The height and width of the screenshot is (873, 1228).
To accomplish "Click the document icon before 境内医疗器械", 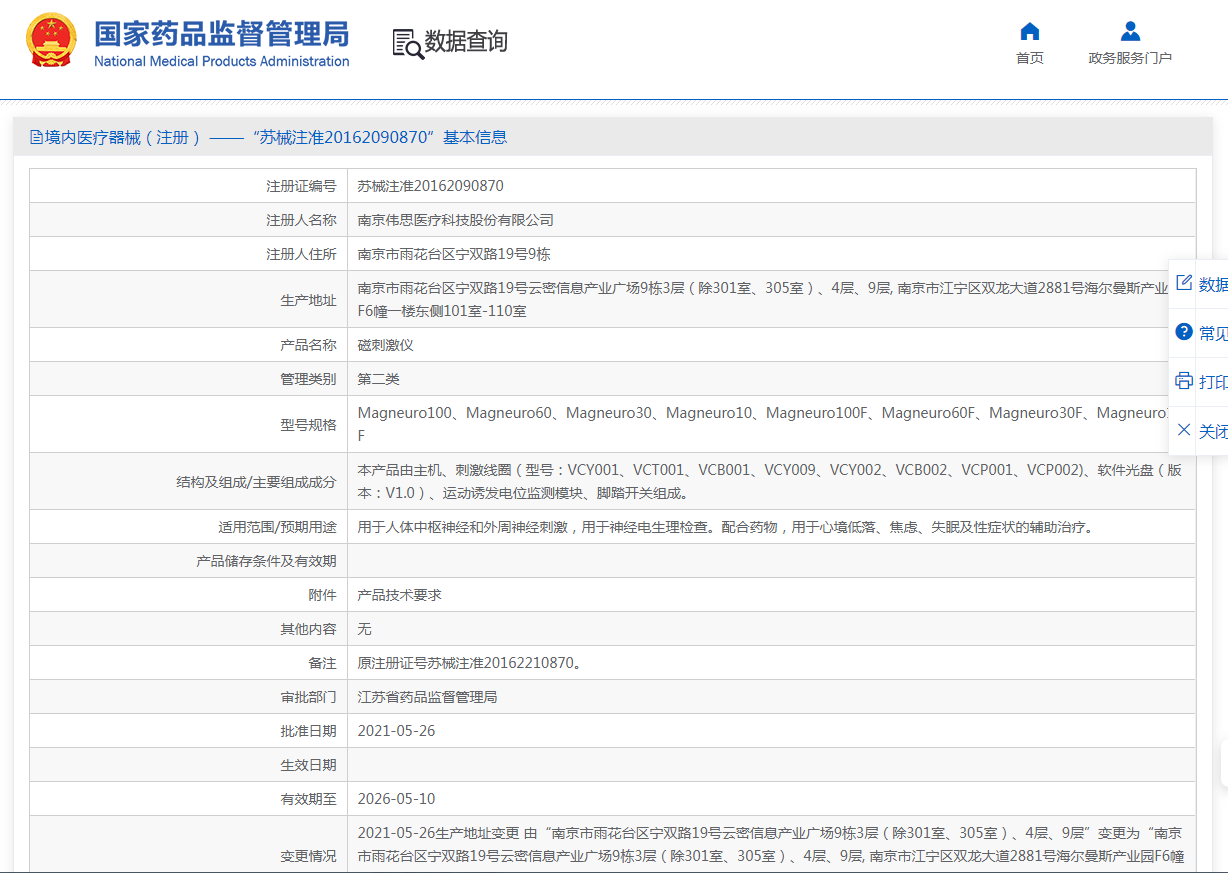I will pyautogui.click(x=36, y=137).
